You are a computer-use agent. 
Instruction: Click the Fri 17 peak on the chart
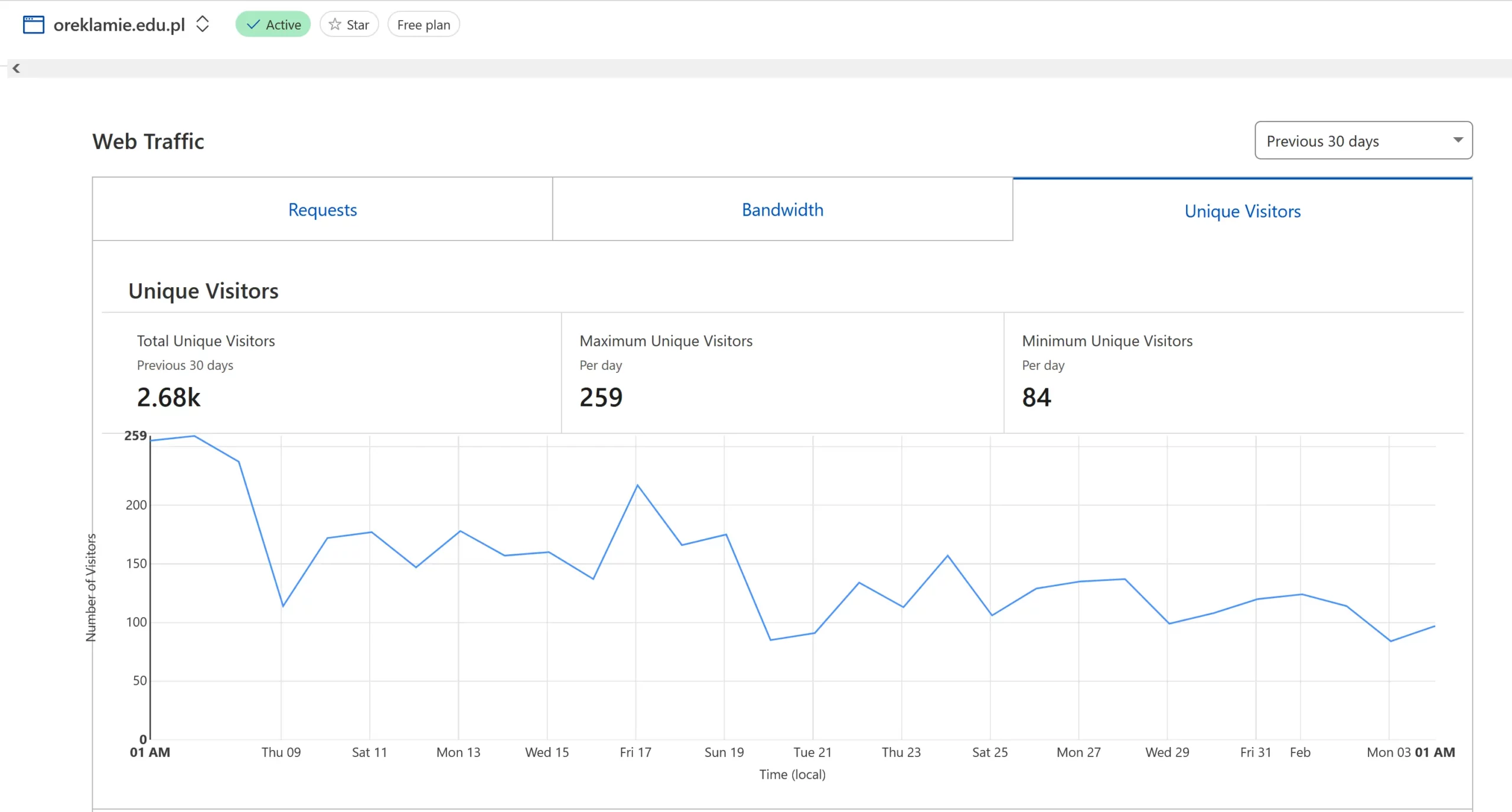[637, 486]
